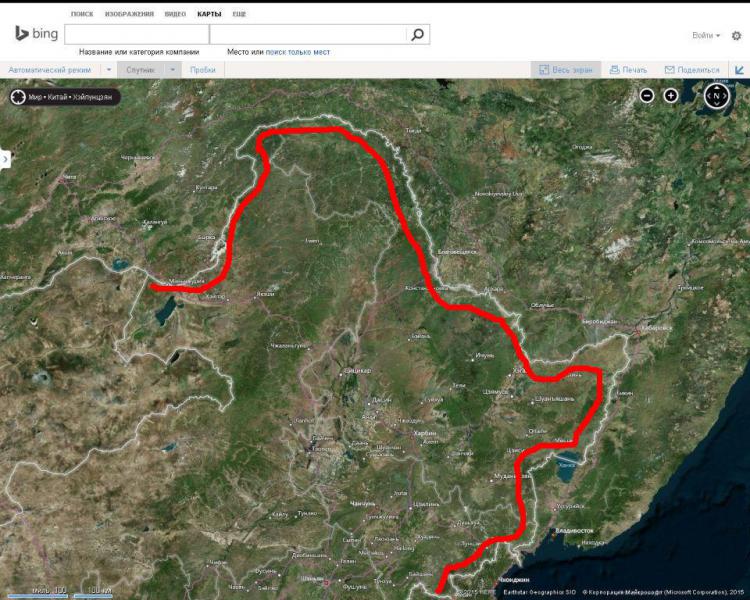Open the settings gear icon
This screenshot has height=600, width=750.
[x=737, y=35]
